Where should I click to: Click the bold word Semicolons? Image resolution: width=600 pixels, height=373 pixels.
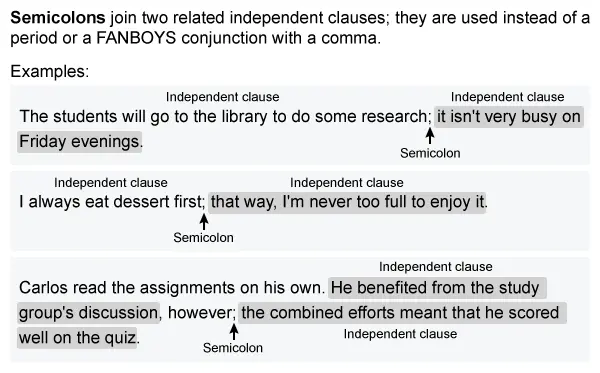click(57, 18)
